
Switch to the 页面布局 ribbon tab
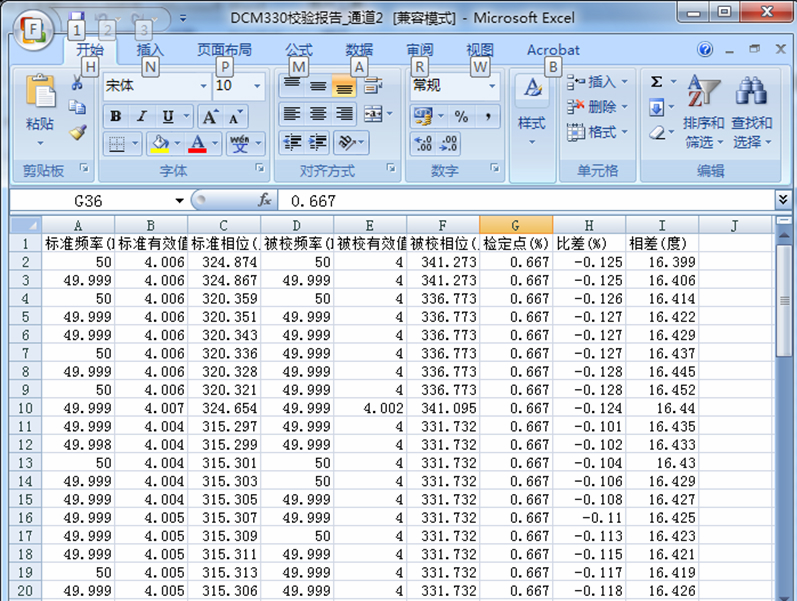pos(224,50)
